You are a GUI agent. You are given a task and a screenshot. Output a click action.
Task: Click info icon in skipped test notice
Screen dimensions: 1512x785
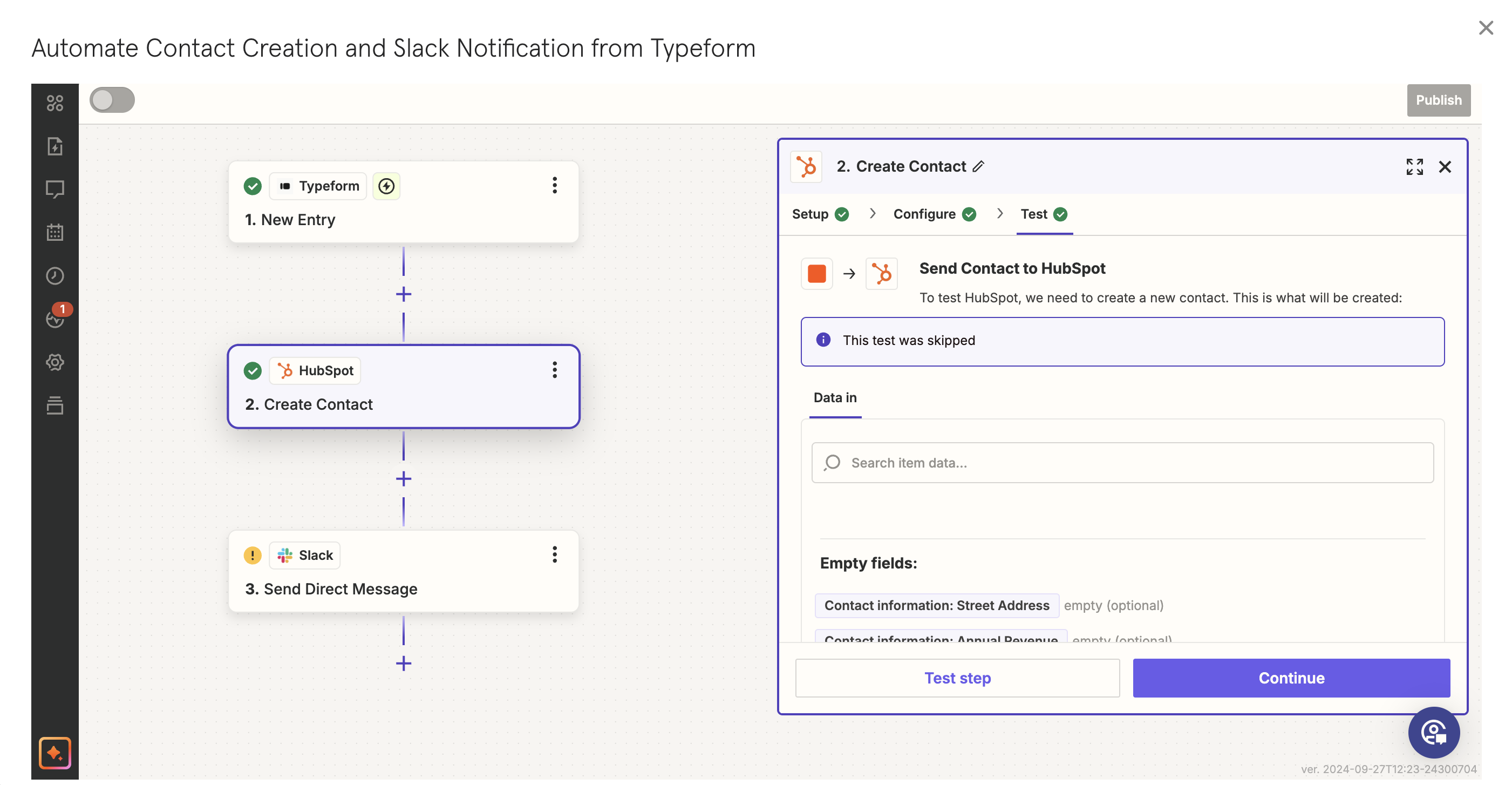(x=823, y=340)
